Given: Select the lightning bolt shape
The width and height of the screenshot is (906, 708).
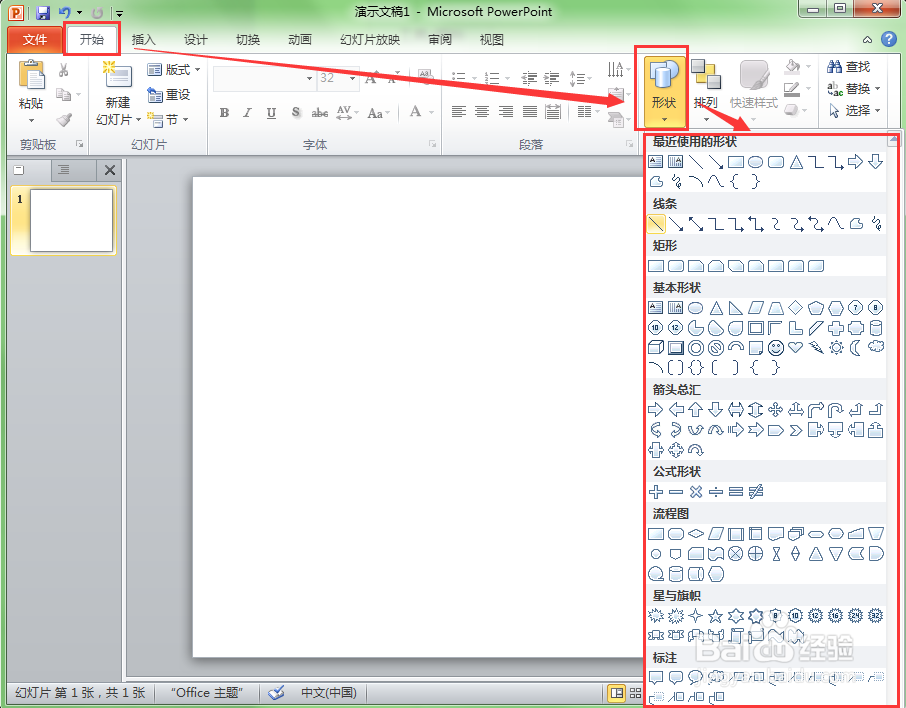Looking at the screenshot, I should [x=816, y=347].
